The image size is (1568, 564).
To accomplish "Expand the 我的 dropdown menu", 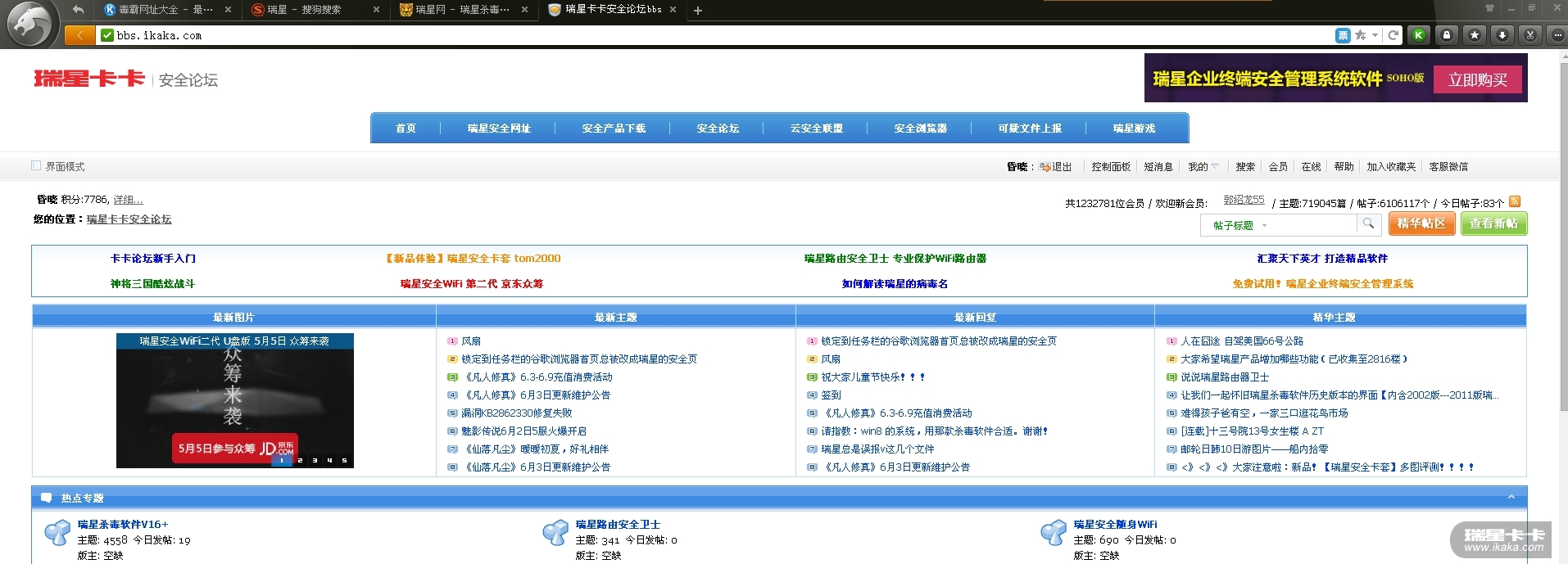I will pos(1203,167).
